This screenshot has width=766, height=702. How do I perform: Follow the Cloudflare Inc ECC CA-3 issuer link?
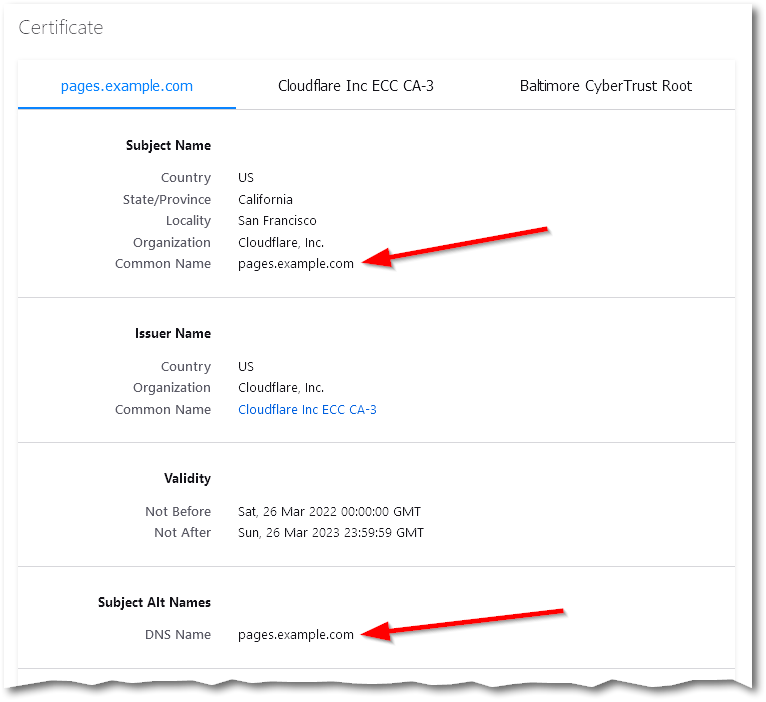(x=307, y=409)
